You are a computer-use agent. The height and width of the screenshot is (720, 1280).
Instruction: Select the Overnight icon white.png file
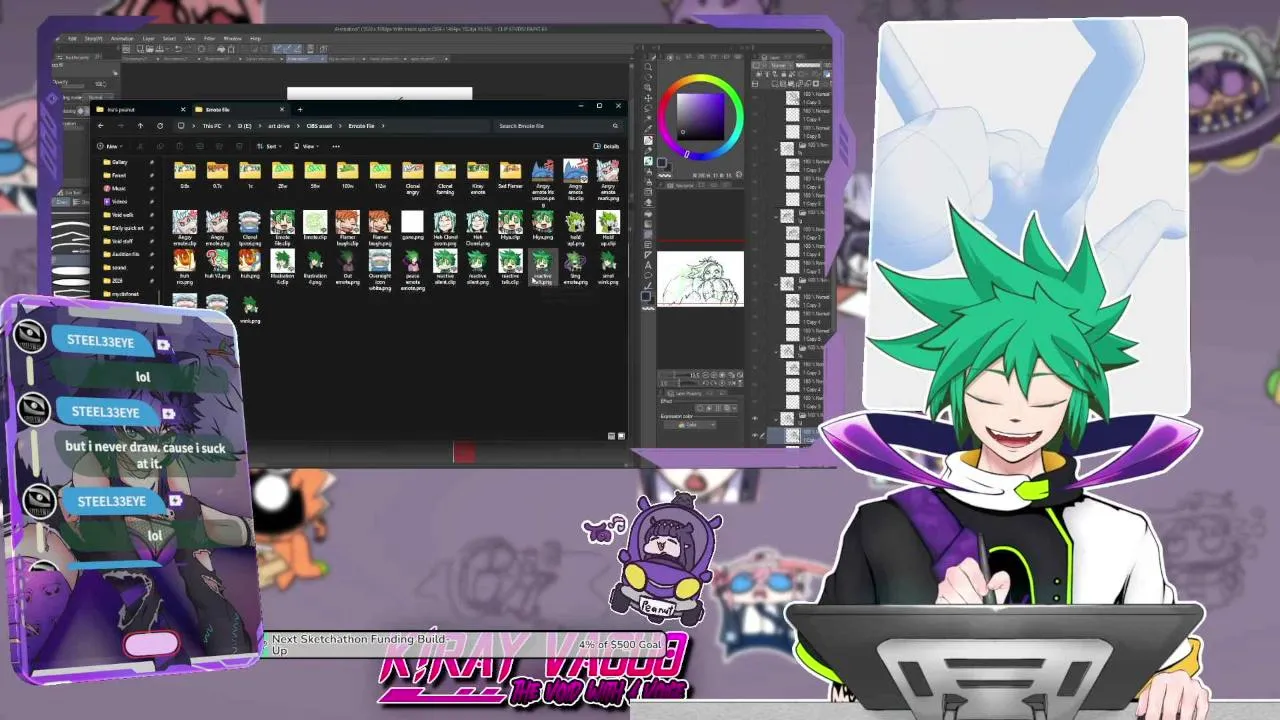coord(380,270)
